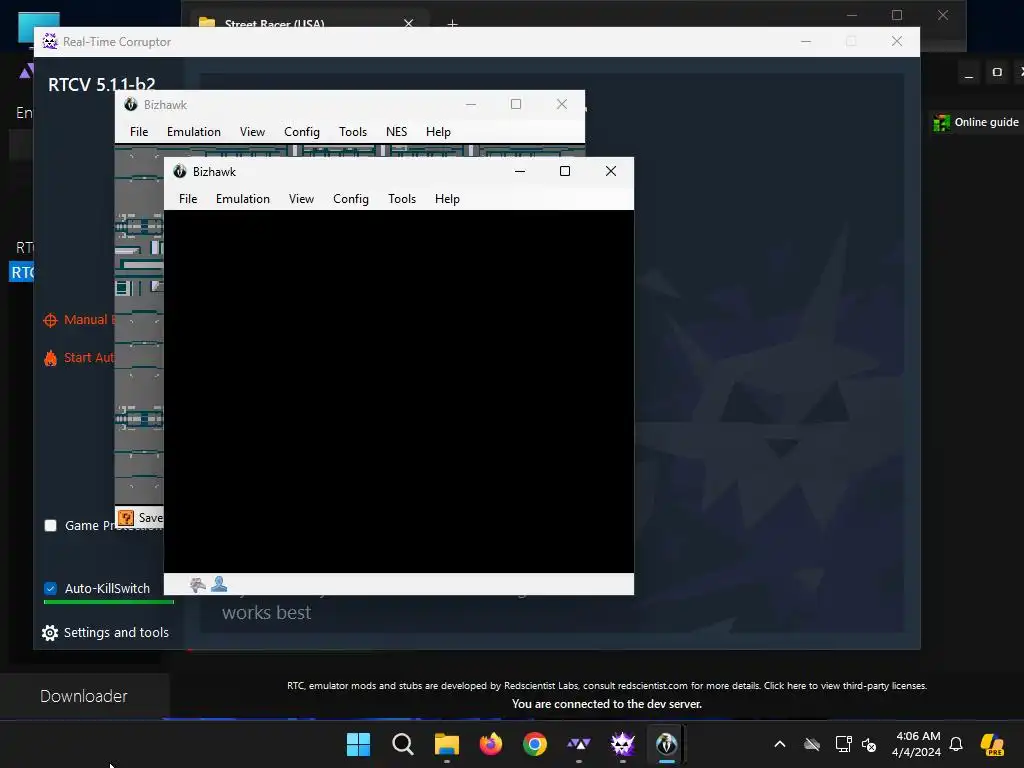
Task: Add new tab next to Street Racer tab
Action: coord(453,24)
